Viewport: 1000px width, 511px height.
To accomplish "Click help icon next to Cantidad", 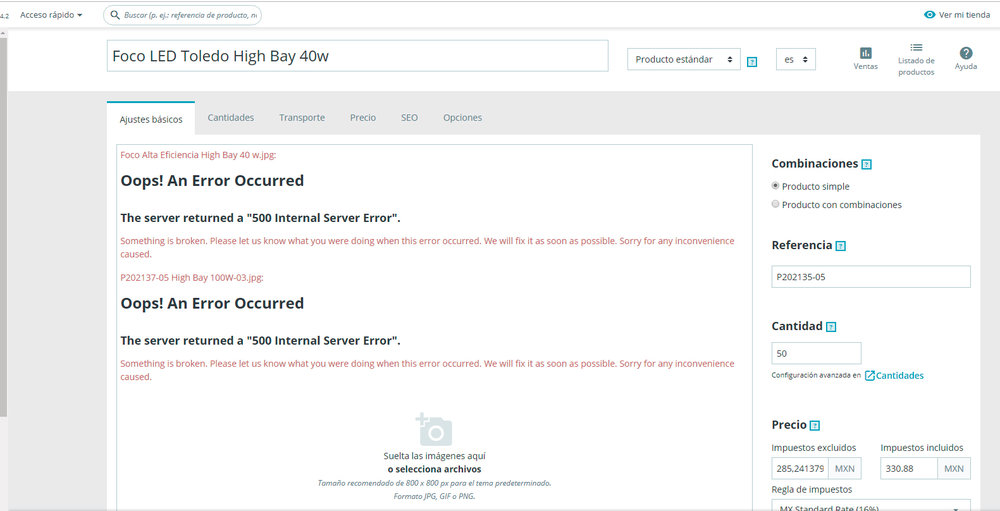I will 831,327.
